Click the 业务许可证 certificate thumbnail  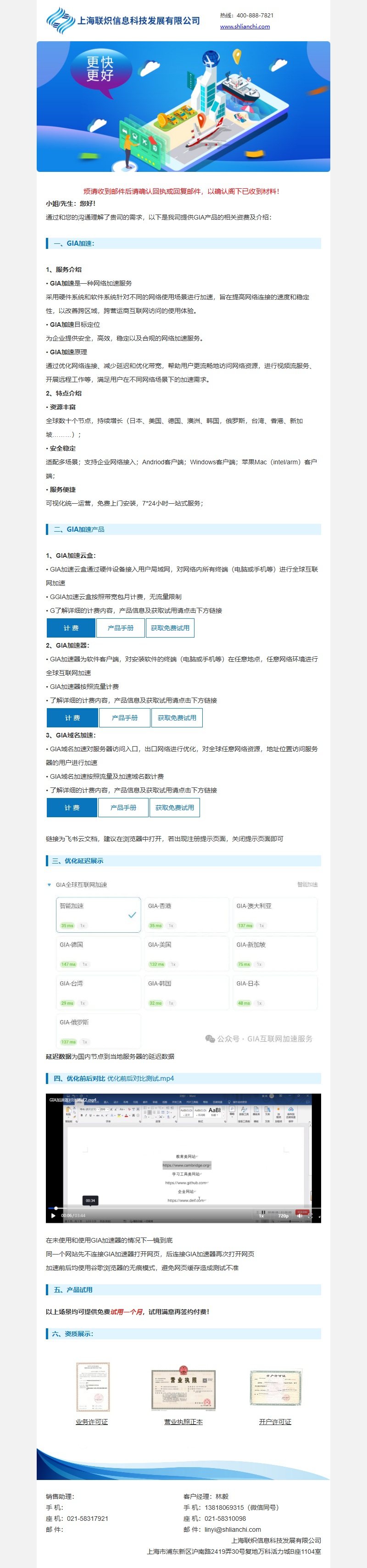(x=93, y=1387)
